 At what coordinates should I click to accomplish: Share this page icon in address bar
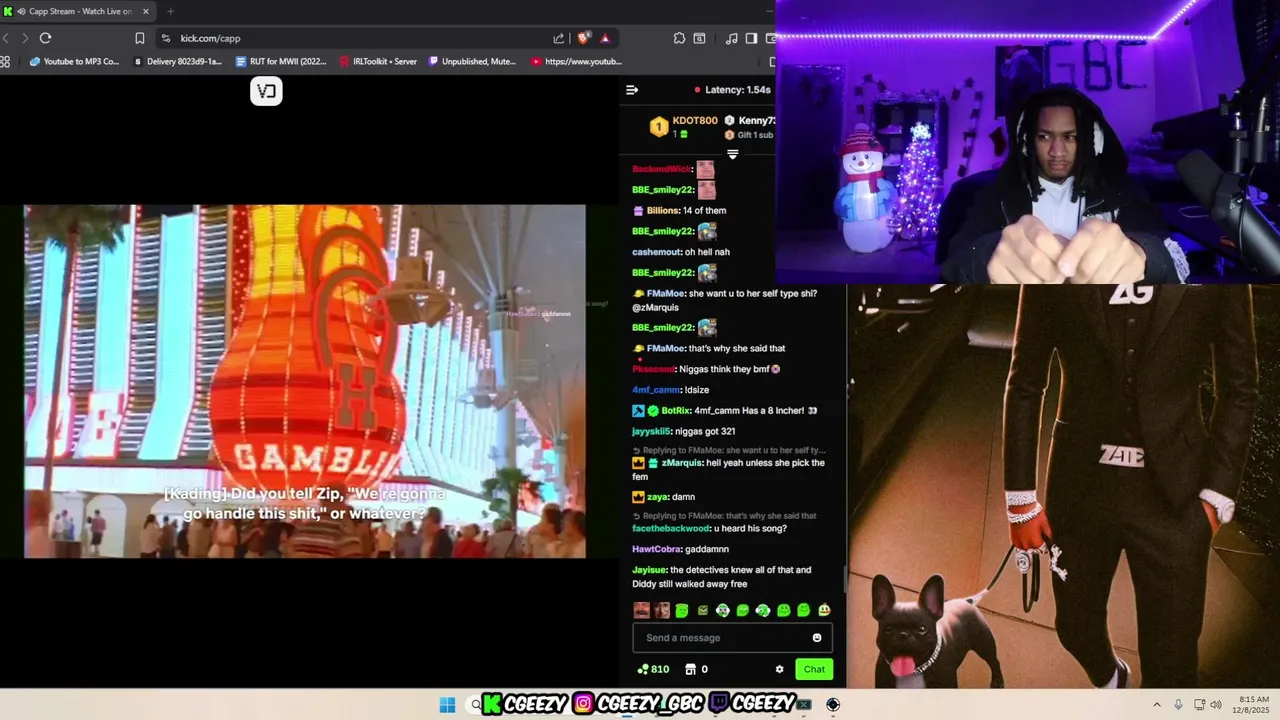point(558,38)
